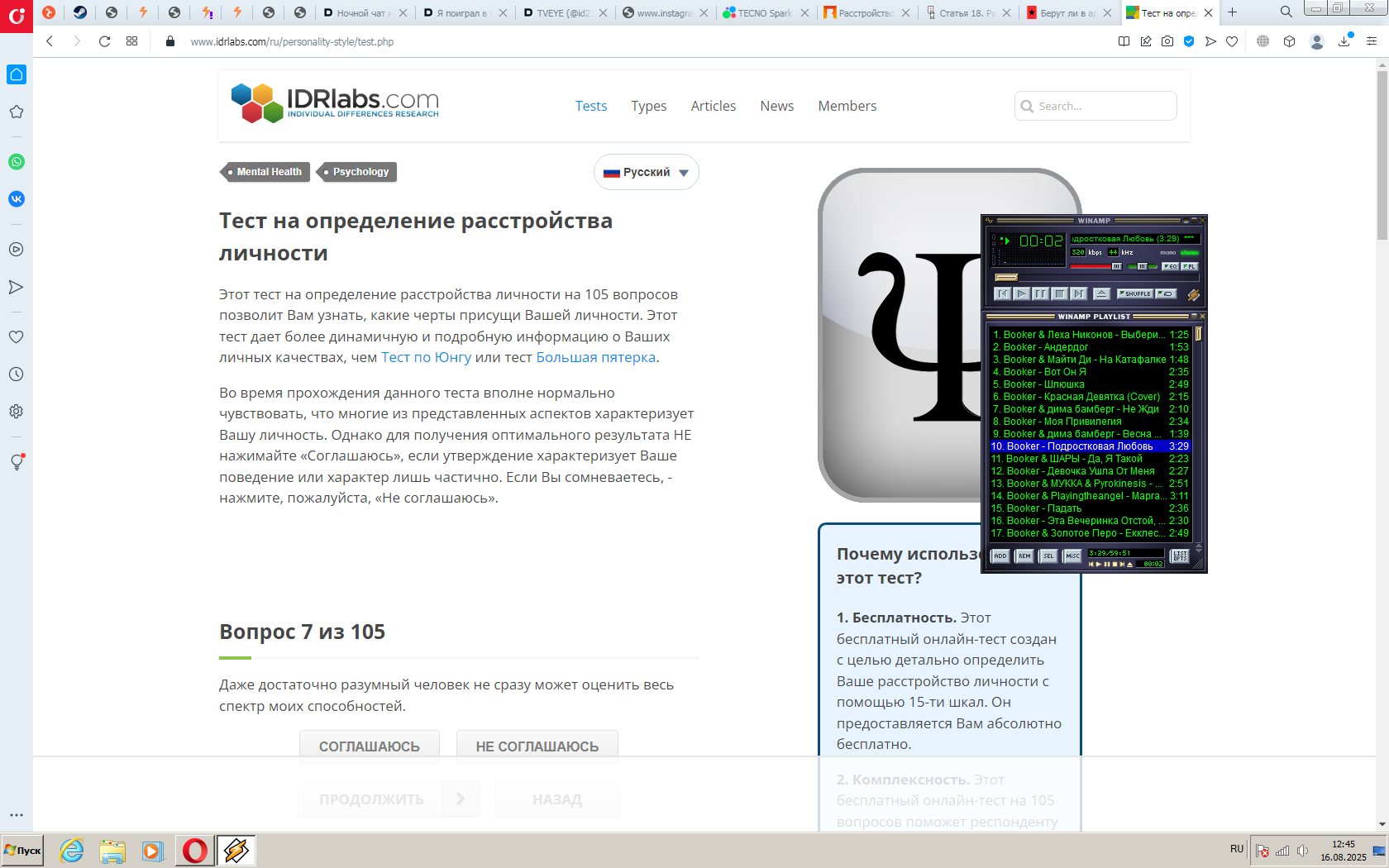Open Большая пятерка link

click(x=595, y=358)
